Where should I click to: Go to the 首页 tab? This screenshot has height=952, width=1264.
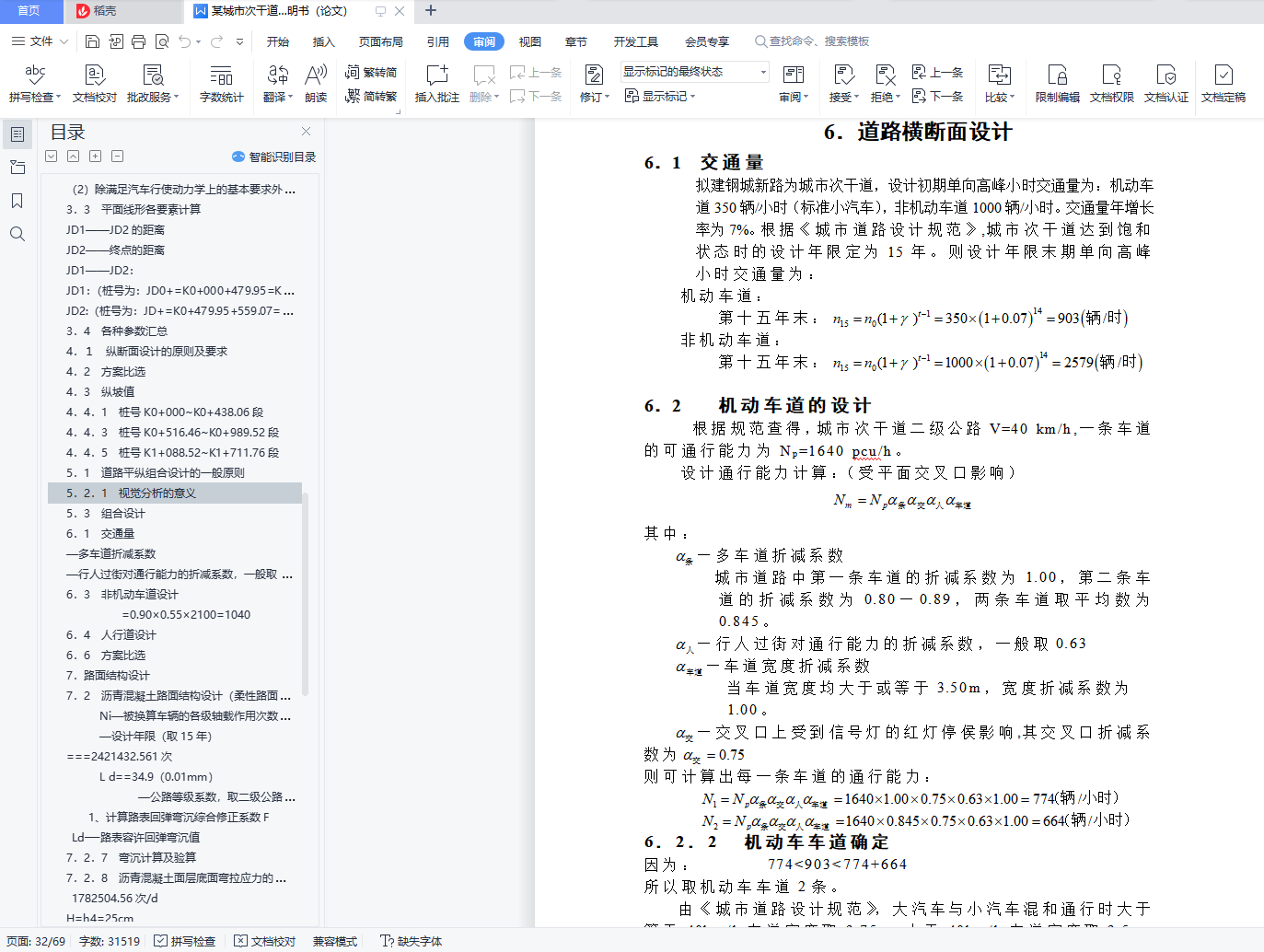click(29, 11)
